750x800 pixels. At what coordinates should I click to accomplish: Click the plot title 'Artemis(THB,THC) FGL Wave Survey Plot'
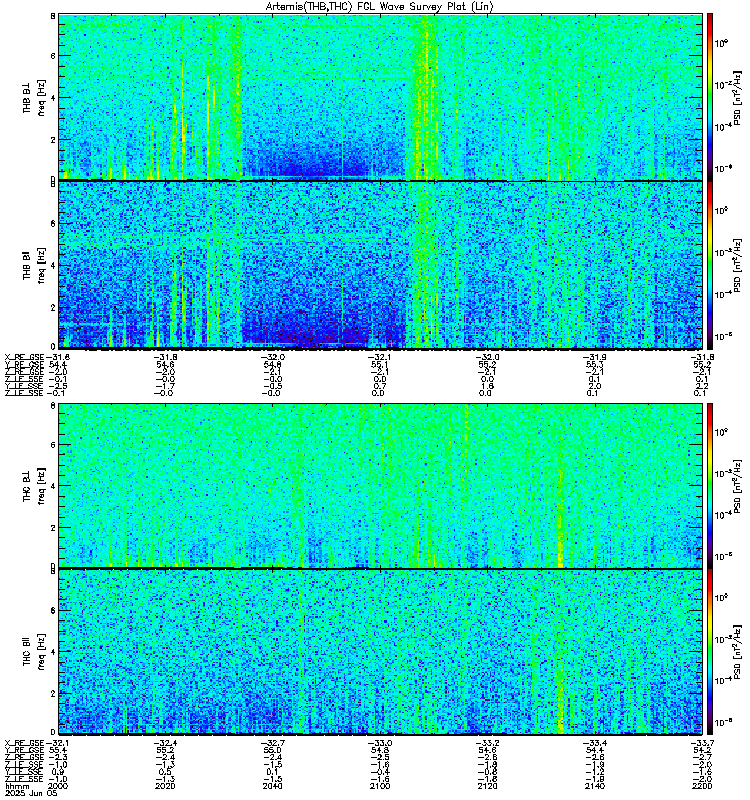379,6
